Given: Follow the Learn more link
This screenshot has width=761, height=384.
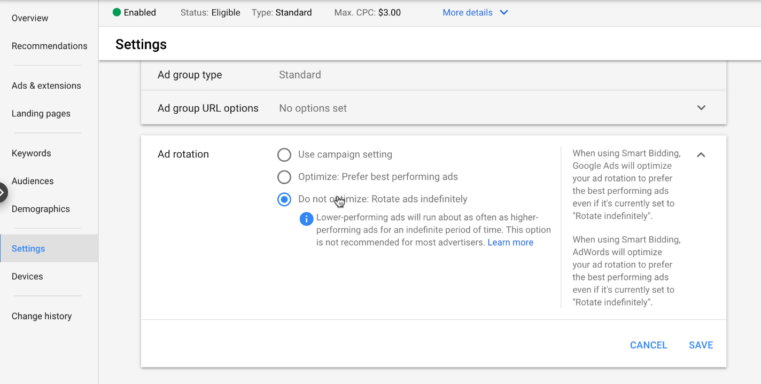Looking at the screenshot, I should point(510,242).
